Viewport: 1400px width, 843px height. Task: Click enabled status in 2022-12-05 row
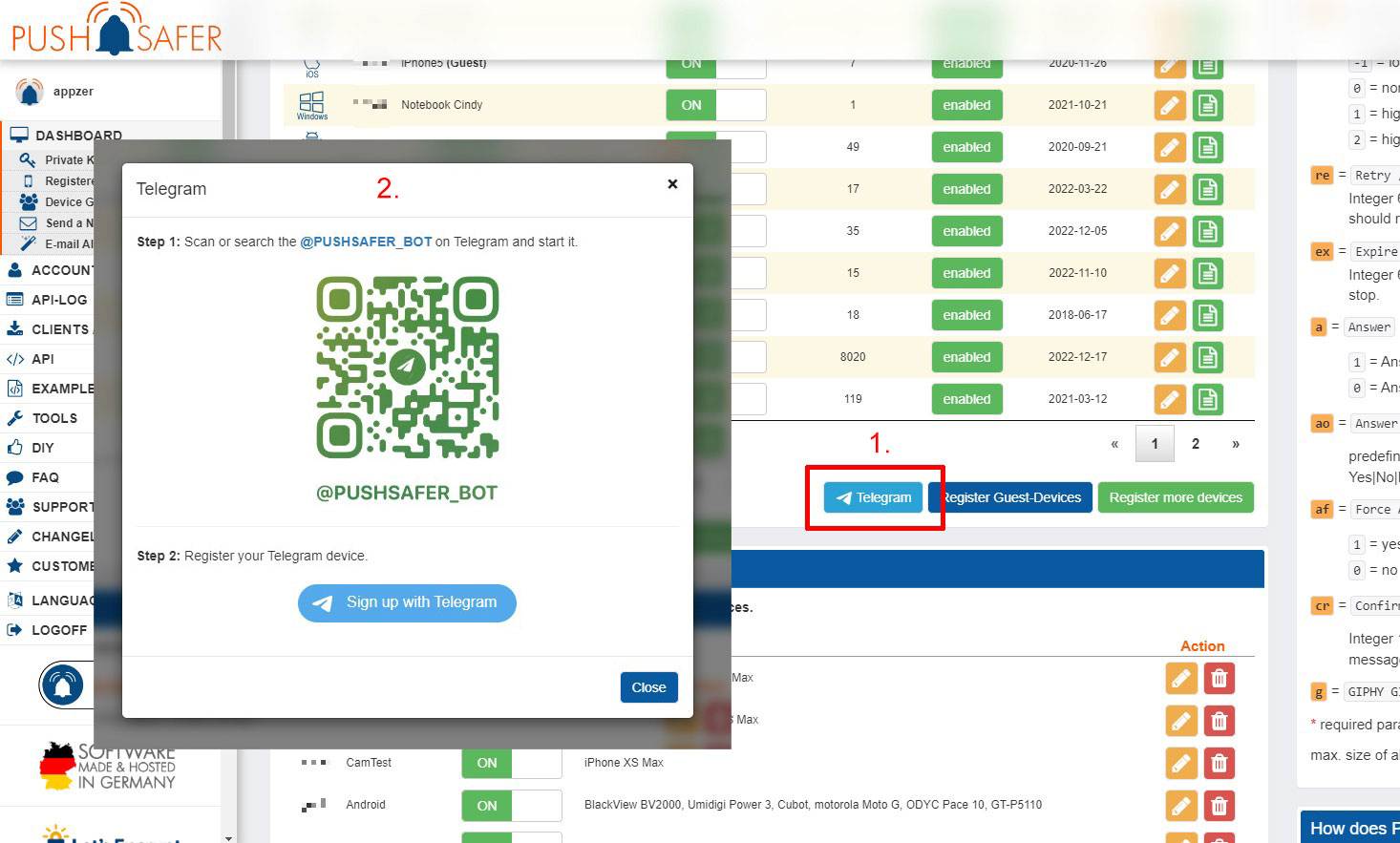point(966,231)
